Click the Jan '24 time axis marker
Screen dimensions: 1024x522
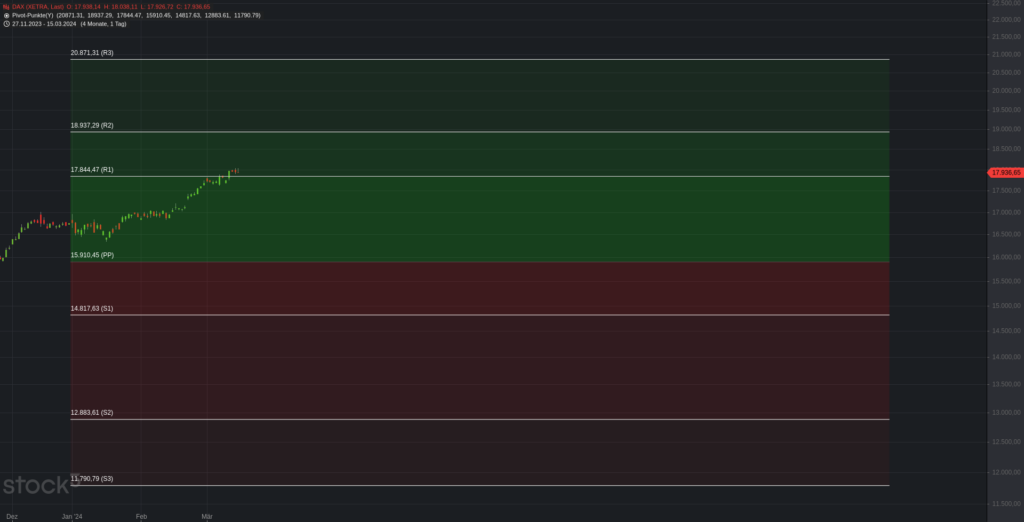coord(72,516)
